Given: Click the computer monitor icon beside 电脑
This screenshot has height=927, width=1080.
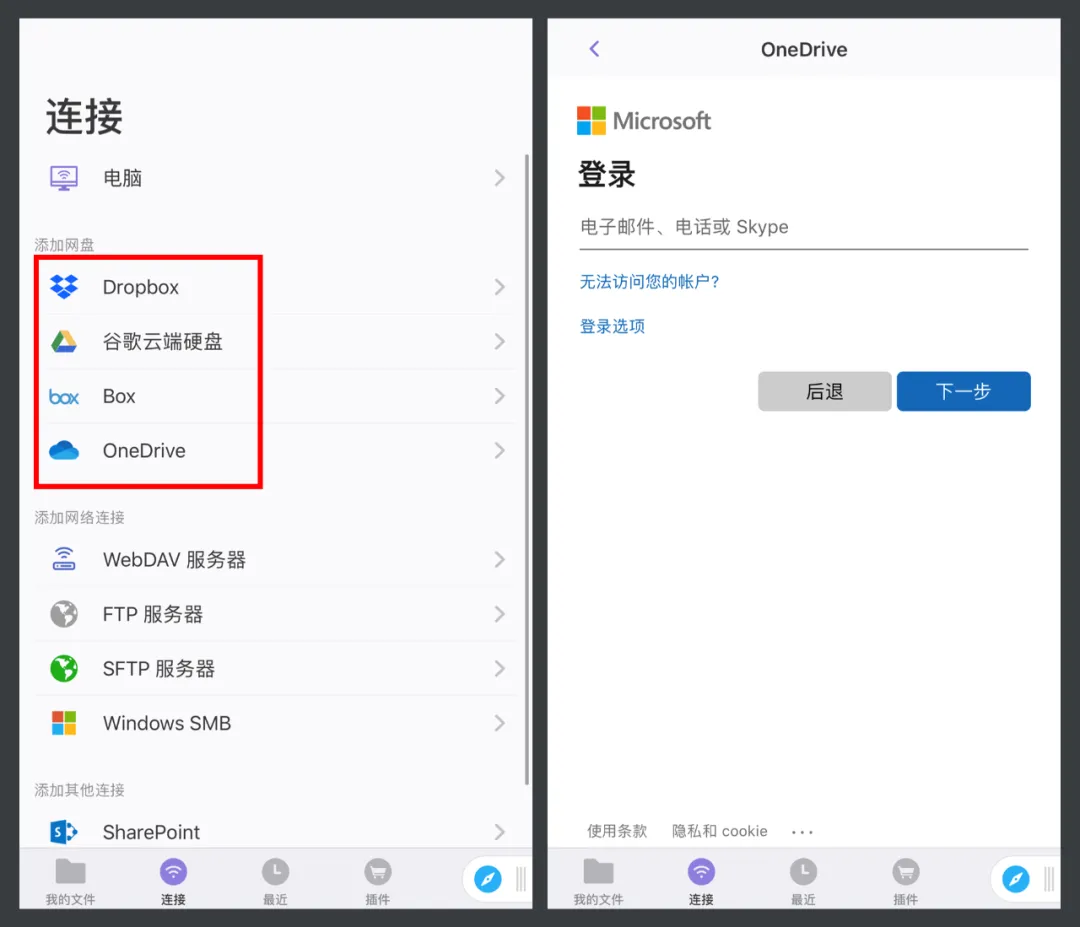Looking at the screenshot, I should point(64,178).
